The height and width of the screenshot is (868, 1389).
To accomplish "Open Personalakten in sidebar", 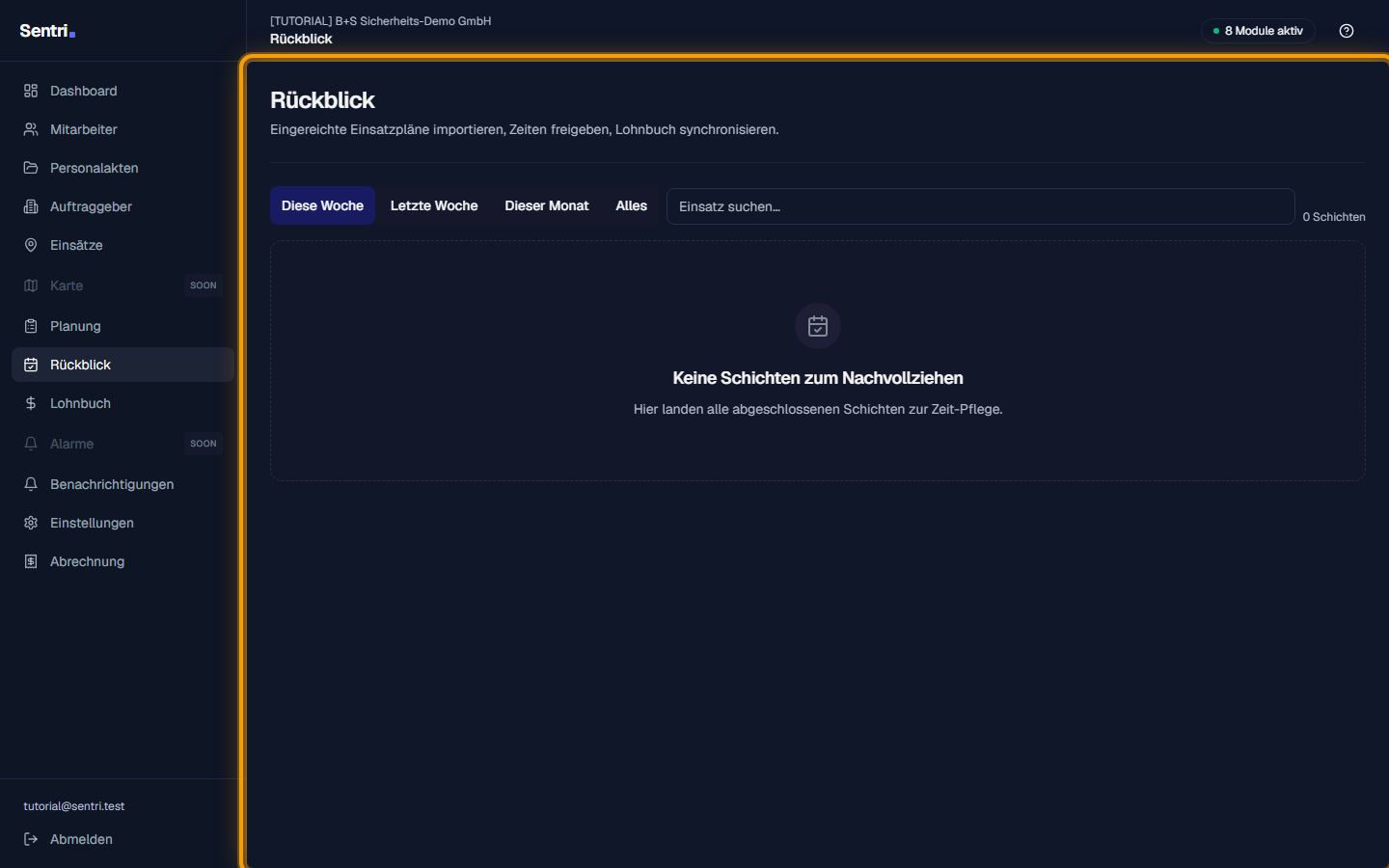I will [x=123, y=168].
